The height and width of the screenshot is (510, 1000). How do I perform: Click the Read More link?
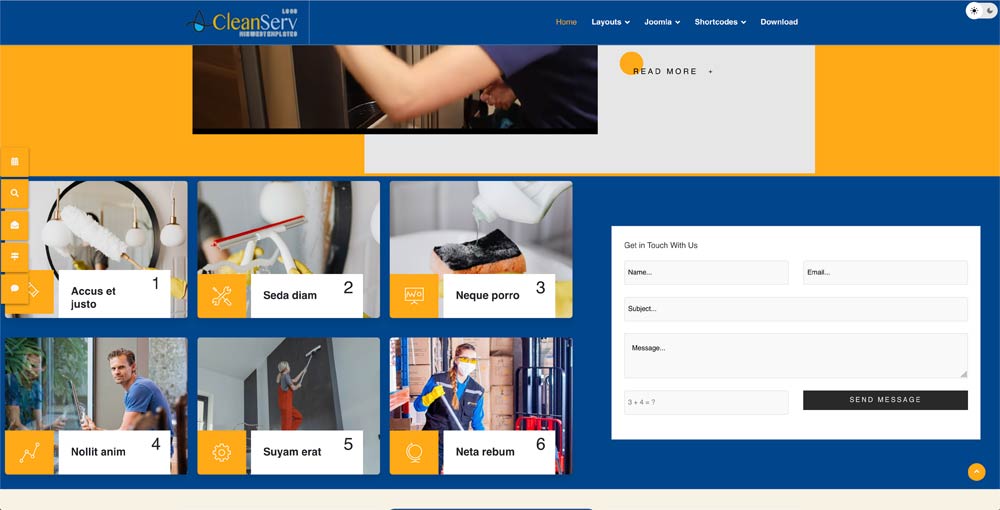666,72
